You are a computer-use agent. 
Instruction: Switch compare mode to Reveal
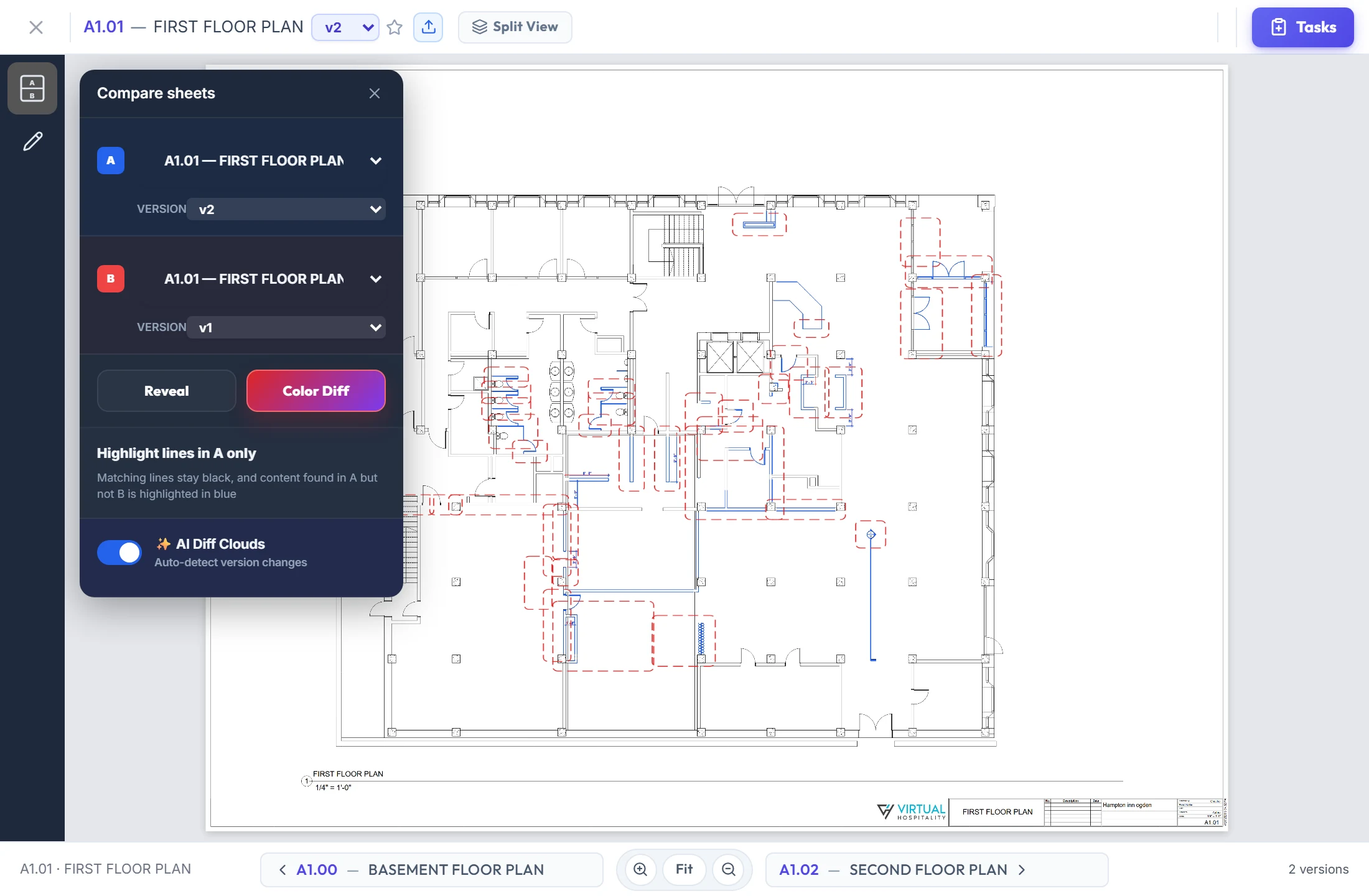(167, 391)
